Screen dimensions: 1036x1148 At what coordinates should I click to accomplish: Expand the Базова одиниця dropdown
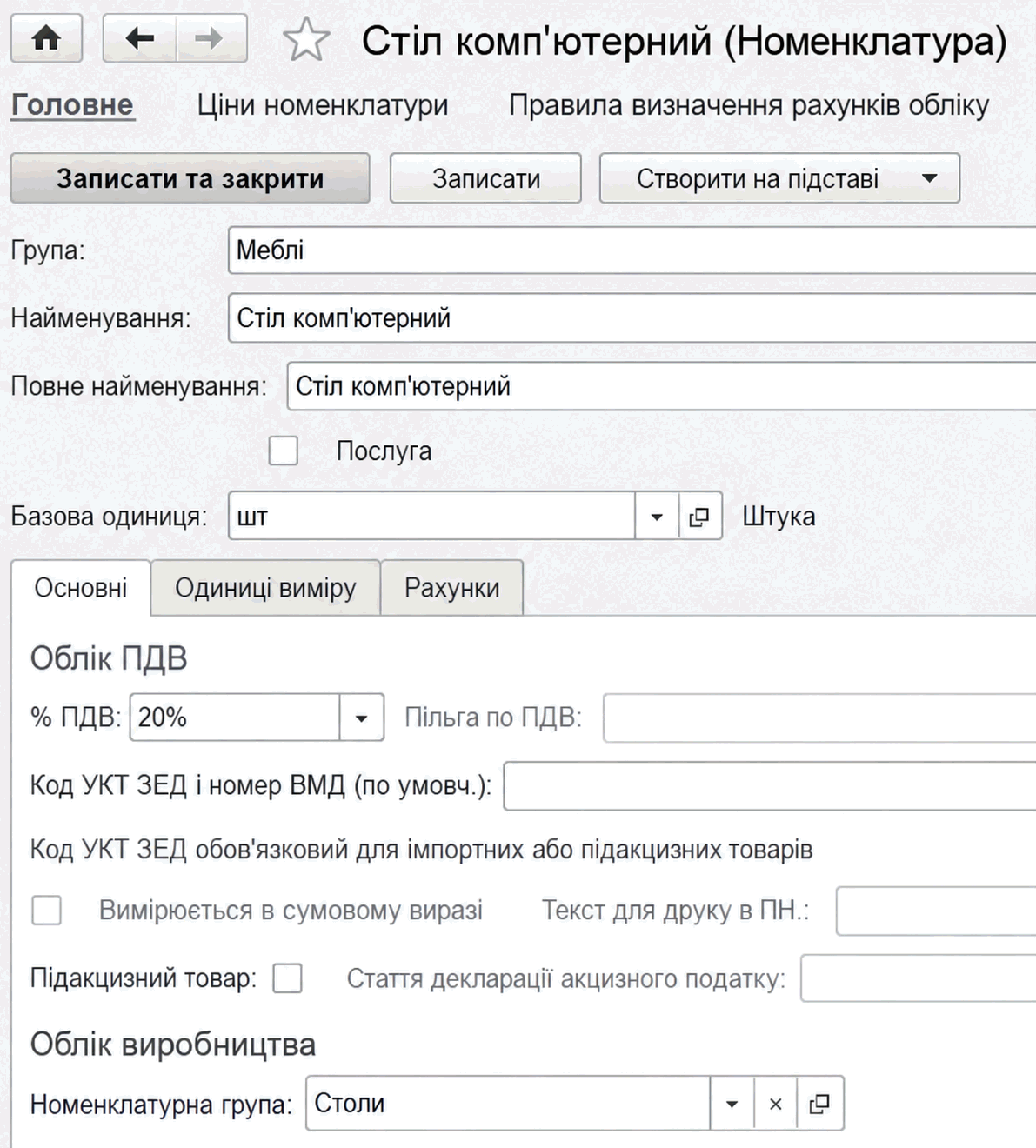[x=657, y=517]
